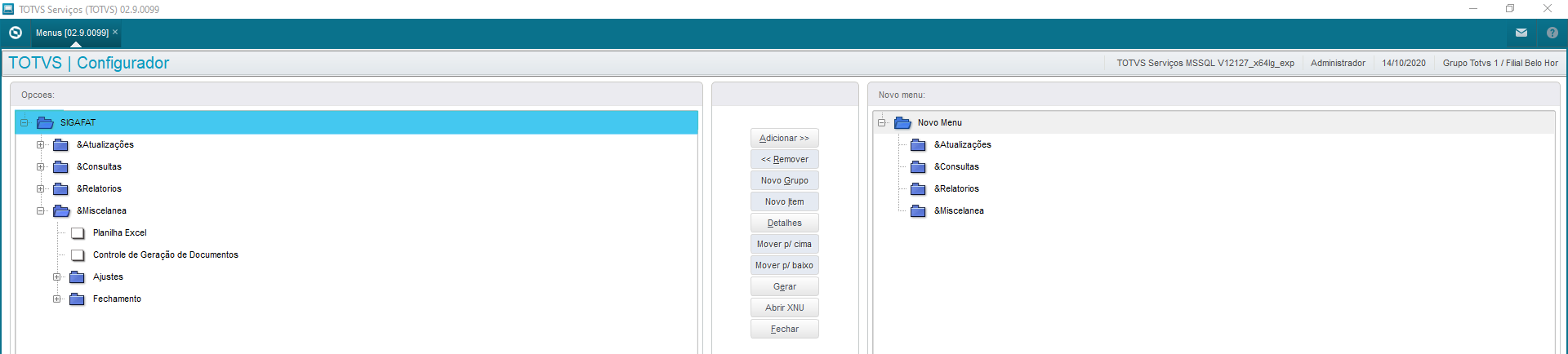Click the app icon in the title bar
The height and width of the screenshot is (354, 1568).
[x=8, y=9]
